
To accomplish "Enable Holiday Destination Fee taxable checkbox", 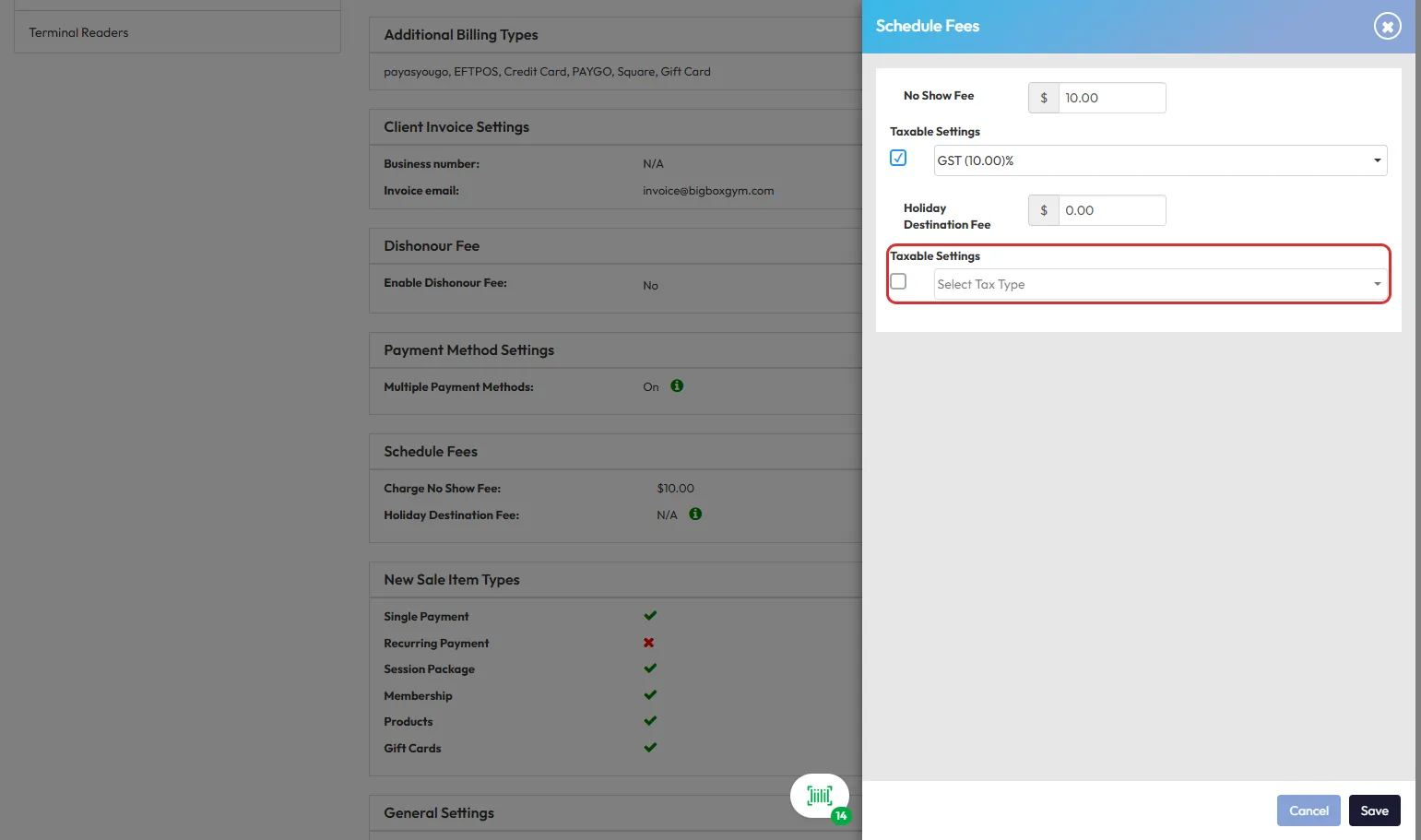I will pos(898,282).
